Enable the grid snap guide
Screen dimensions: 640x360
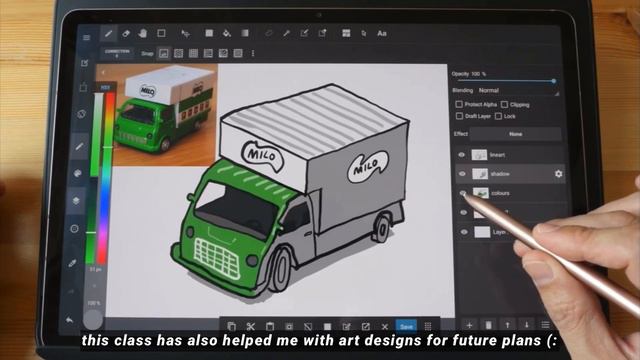tap(193, 53)
